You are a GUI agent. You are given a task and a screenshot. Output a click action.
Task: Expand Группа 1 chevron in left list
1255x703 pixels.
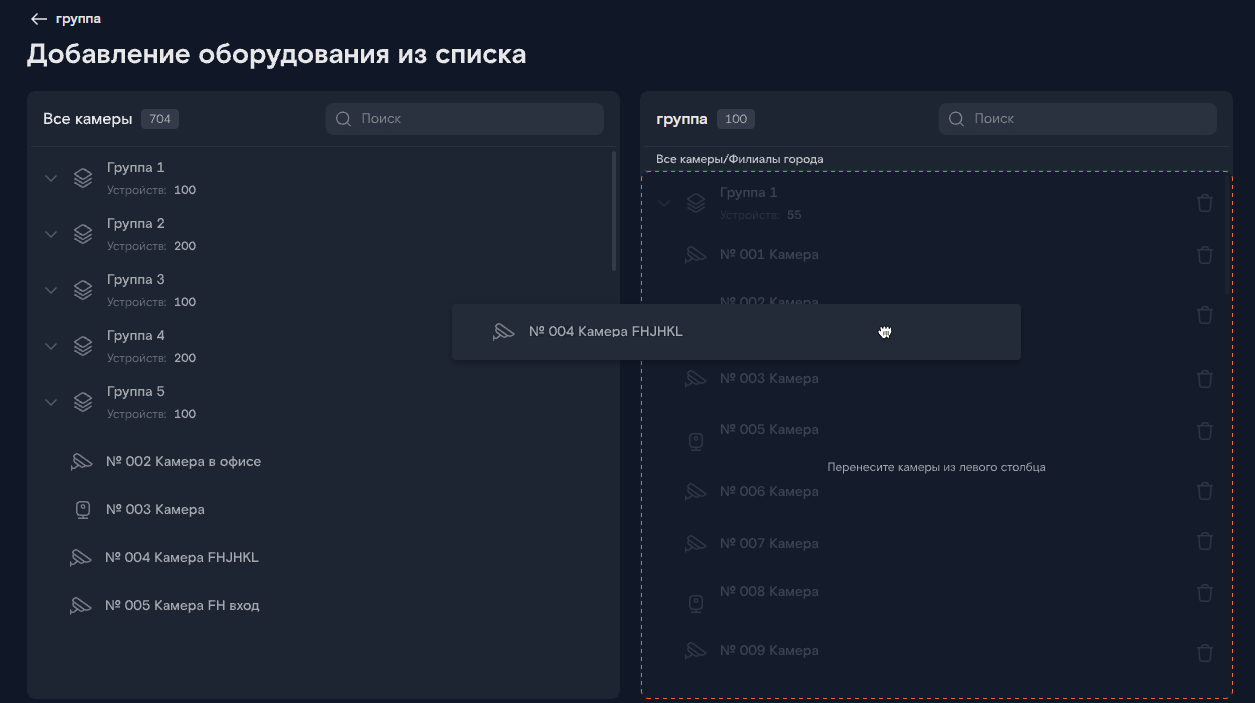pos(51,178)
